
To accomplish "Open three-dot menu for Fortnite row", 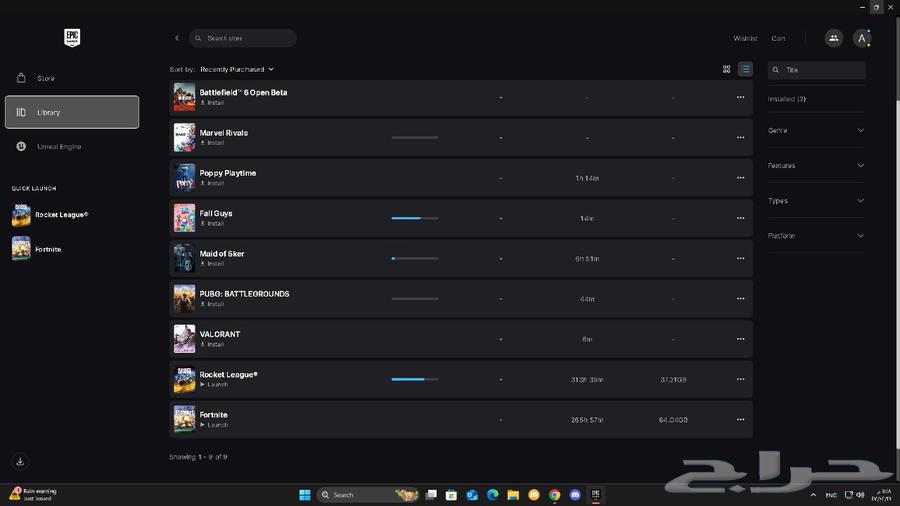I will click(x=740, y=420).
